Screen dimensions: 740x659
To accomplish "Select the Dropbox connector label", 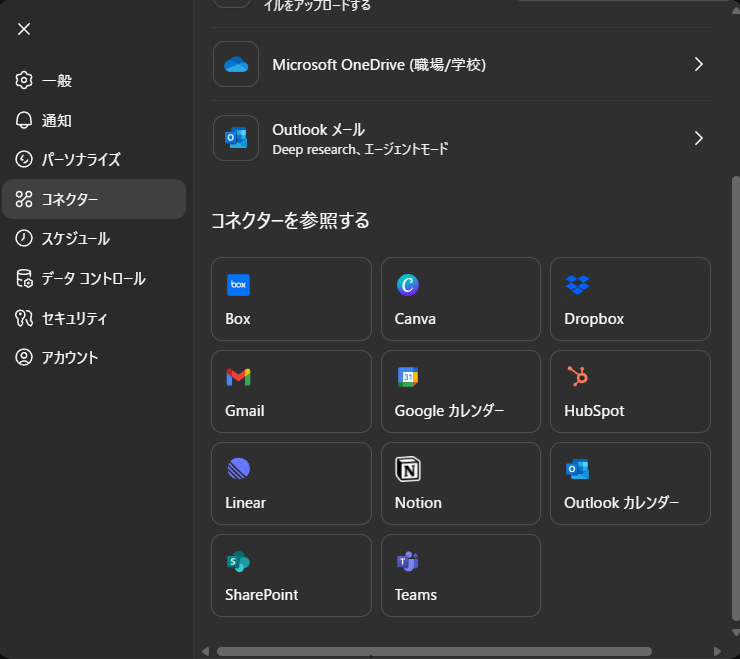I will [x=594, y=319].
